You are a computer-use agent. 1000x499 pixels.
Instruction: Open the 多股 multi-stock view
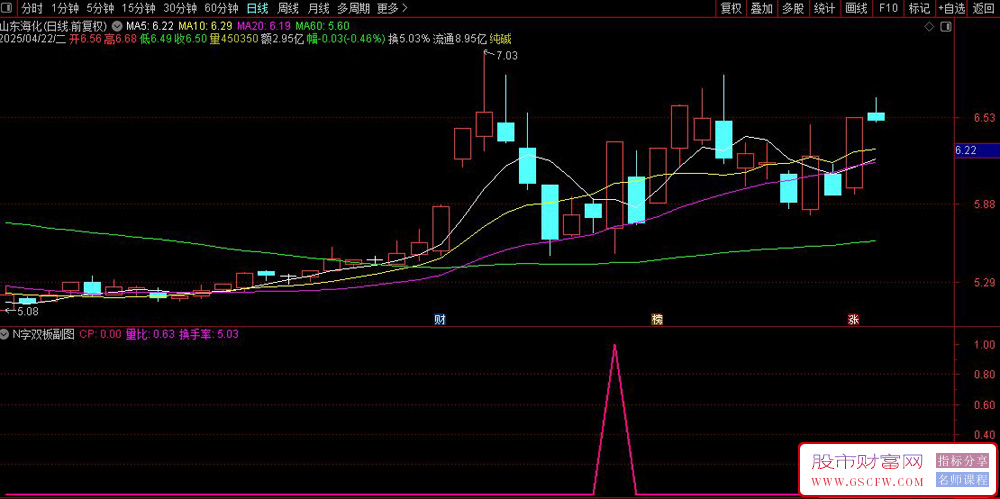793,8
